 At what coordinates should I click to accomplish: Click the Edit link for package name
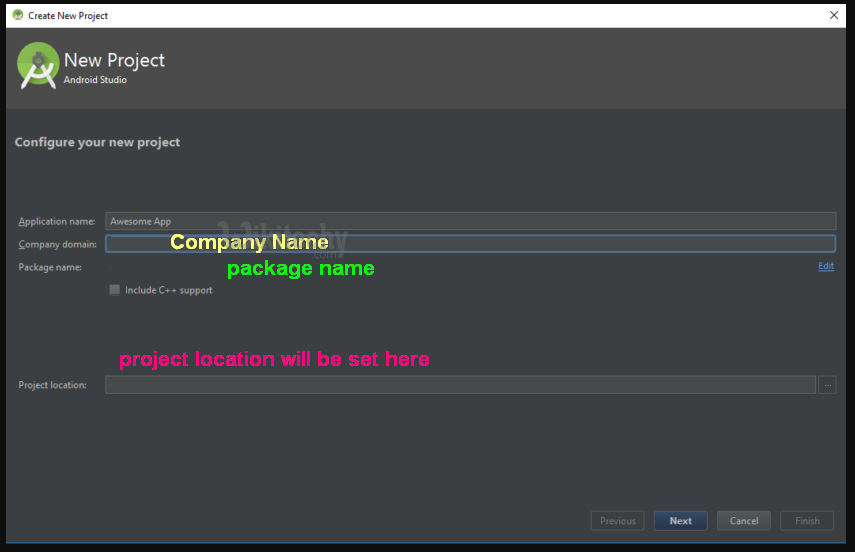pyautogui.click(x=826, y=266)
